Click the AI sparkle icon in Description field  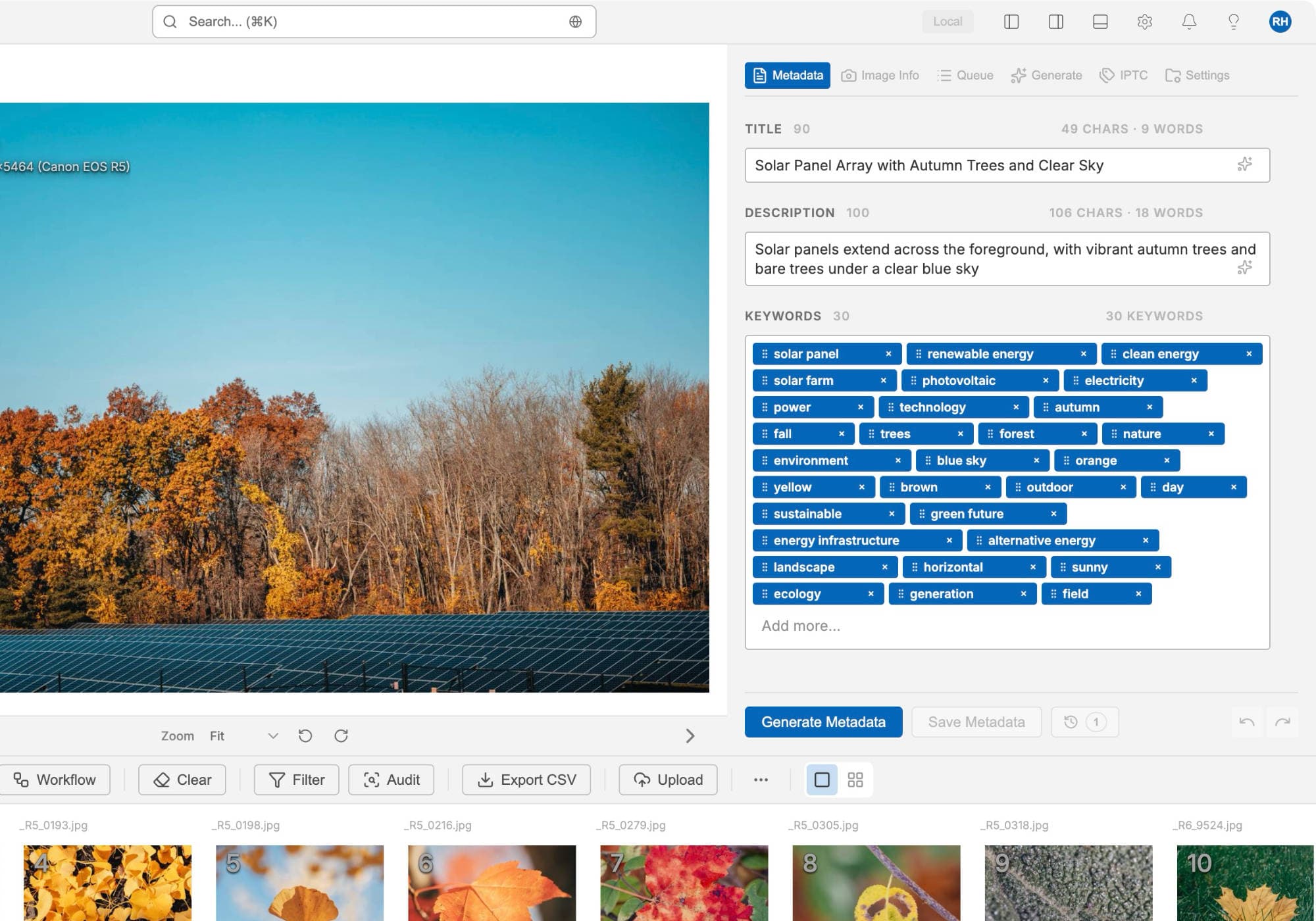(x=1244, y=268)
